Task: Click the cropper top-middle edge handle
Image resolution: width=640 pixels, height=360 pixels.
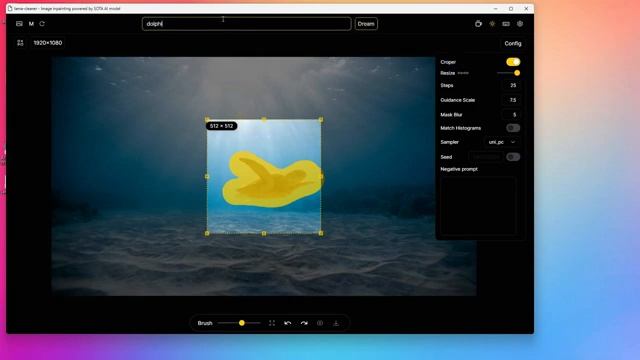Action: [x=264, y=120]
